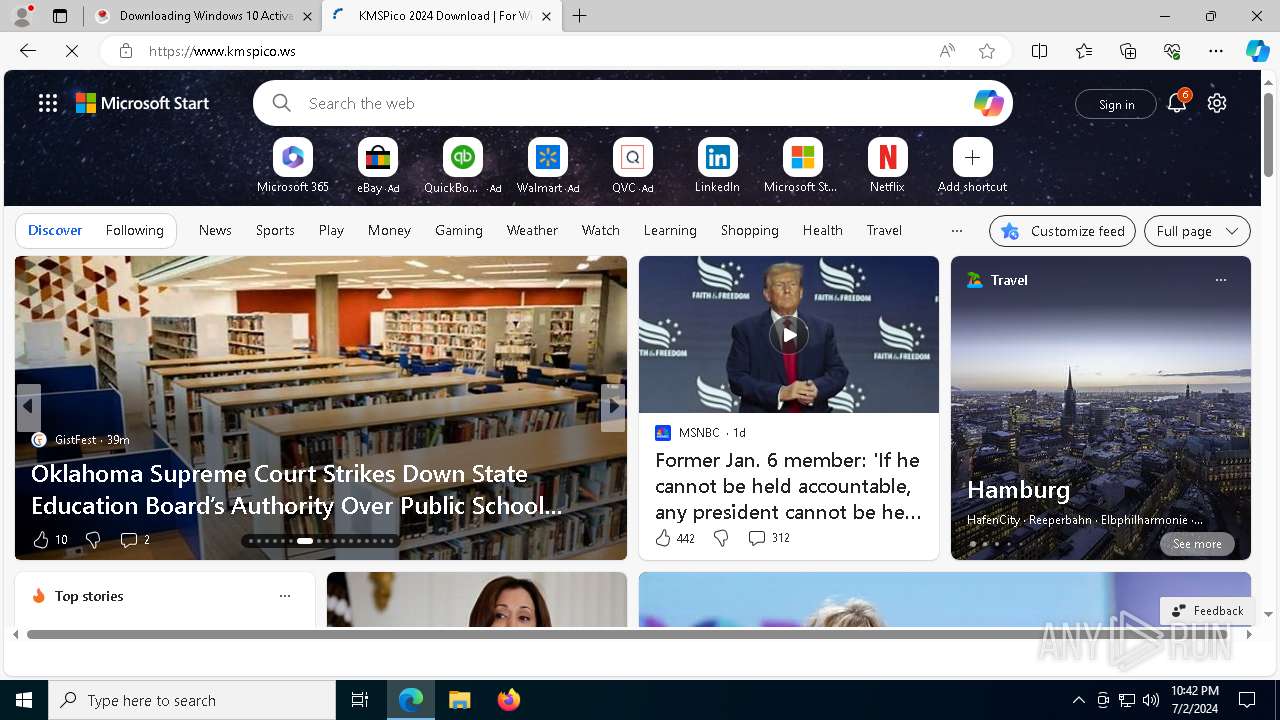
Task: Open a new browser tab
Action: click(580, 16)
